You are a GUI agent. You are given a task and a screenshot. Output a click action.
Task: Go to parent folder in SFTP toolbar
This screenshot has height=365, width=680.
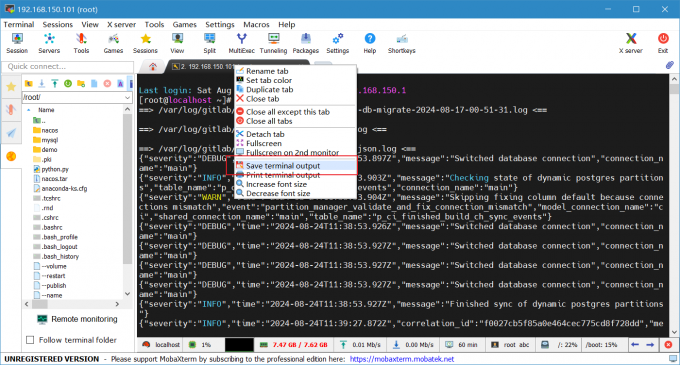coord(29,83)
